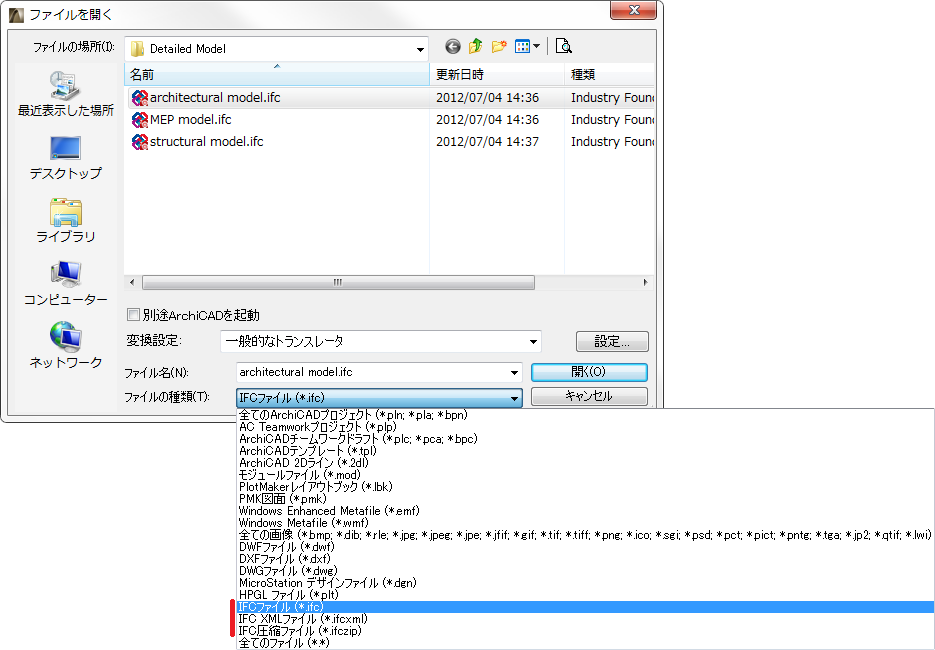Open the preview pane icon

(x=565, y=46)
